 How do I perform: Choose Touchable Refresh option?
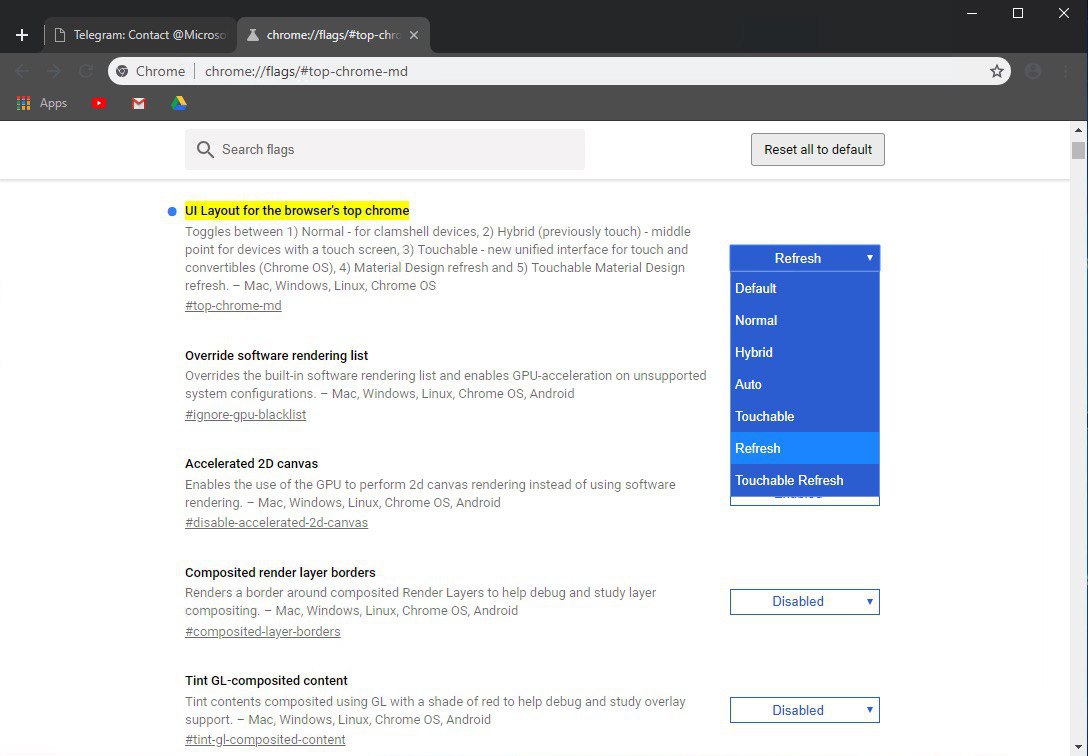point(805,480)
